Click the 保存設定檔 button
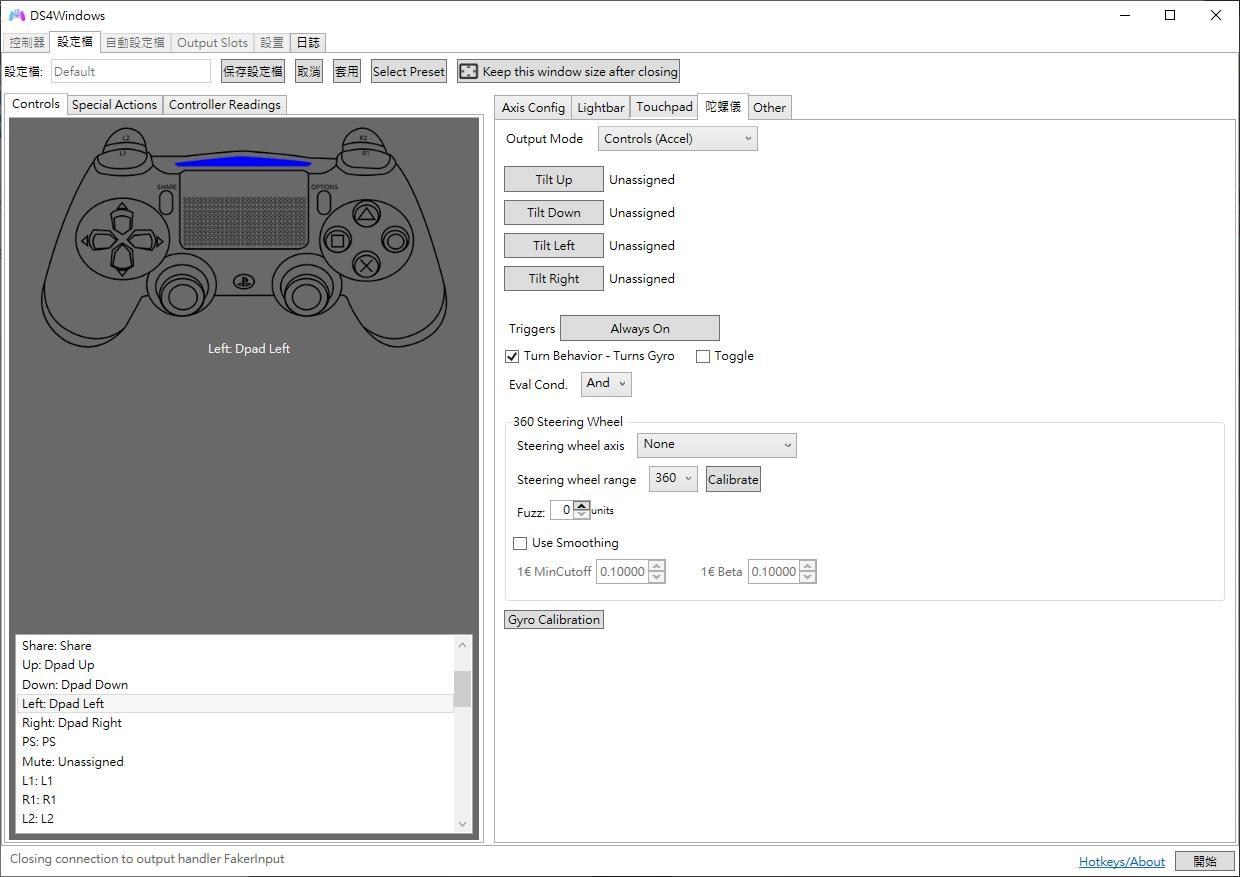The width and height of the screenshot is (1240, 877). (x=253, y=71)
